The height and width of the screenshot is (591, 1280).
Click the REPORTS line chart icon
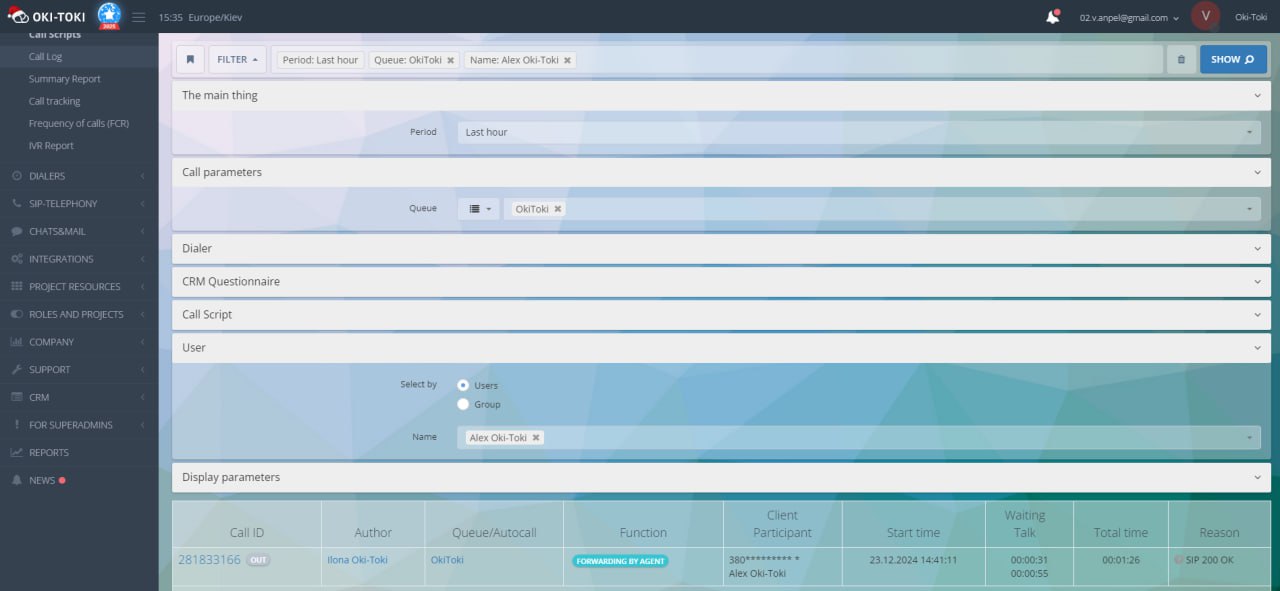(x=17, y=453)
